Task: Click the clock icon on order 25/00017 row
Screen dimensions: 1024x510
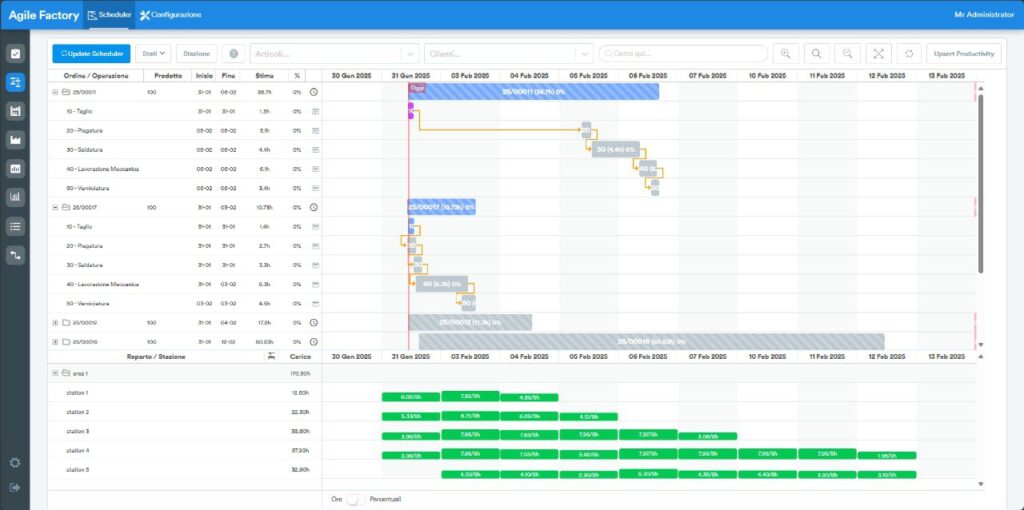Action: 313,208
